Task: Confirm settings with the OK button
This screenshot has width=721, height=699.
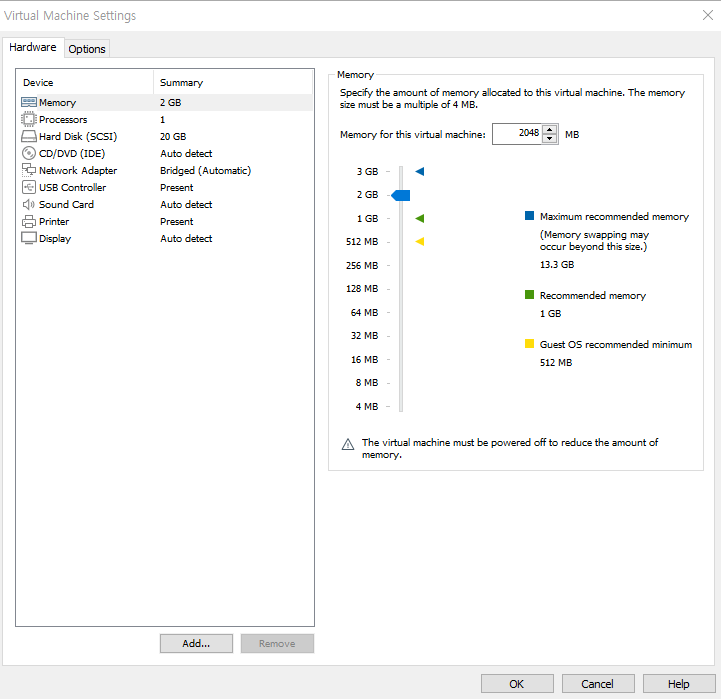Action: click(517, 684)
